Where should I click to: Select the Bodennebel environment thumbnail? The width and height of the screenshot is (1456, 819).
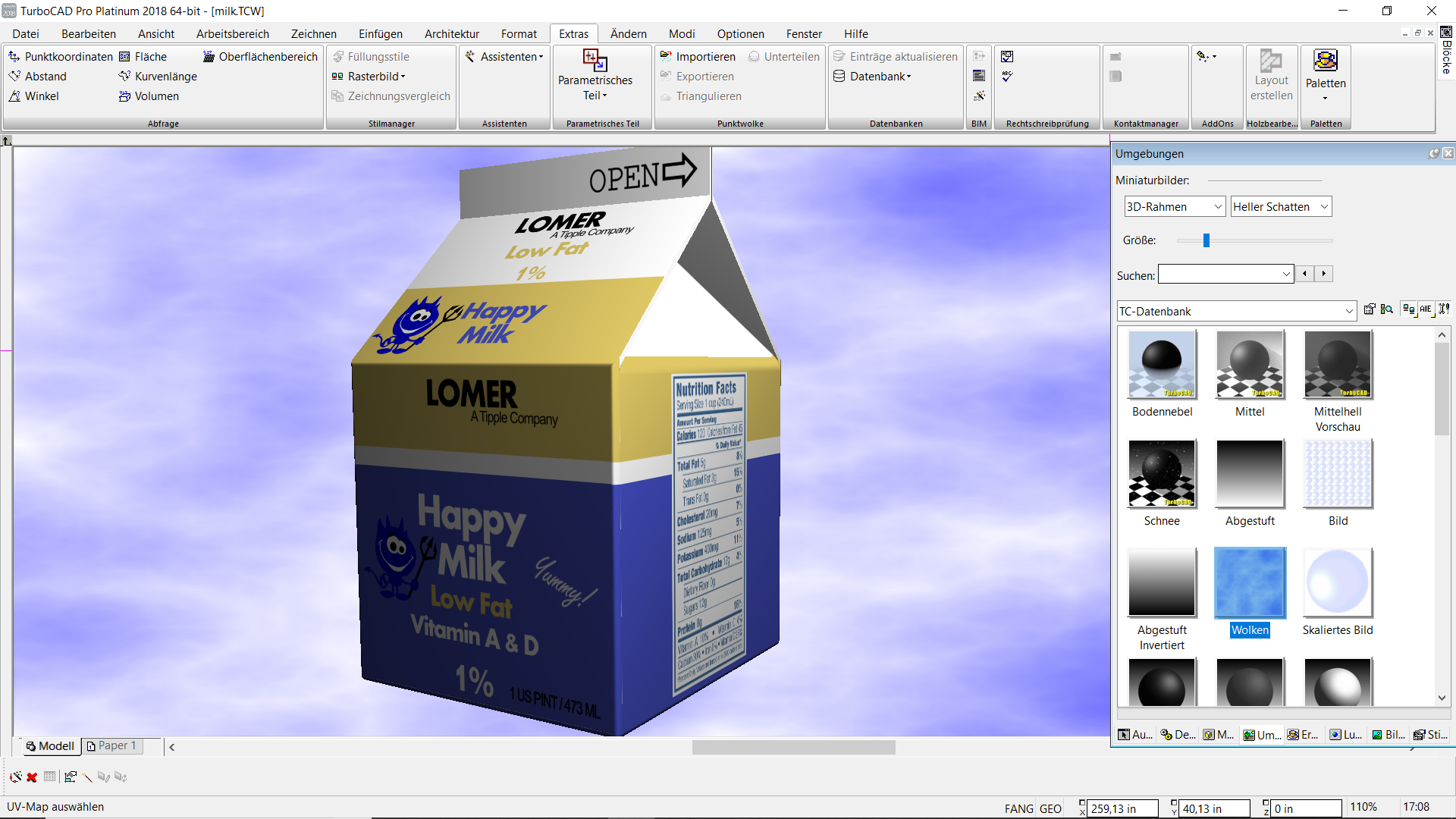[1162, 375]
